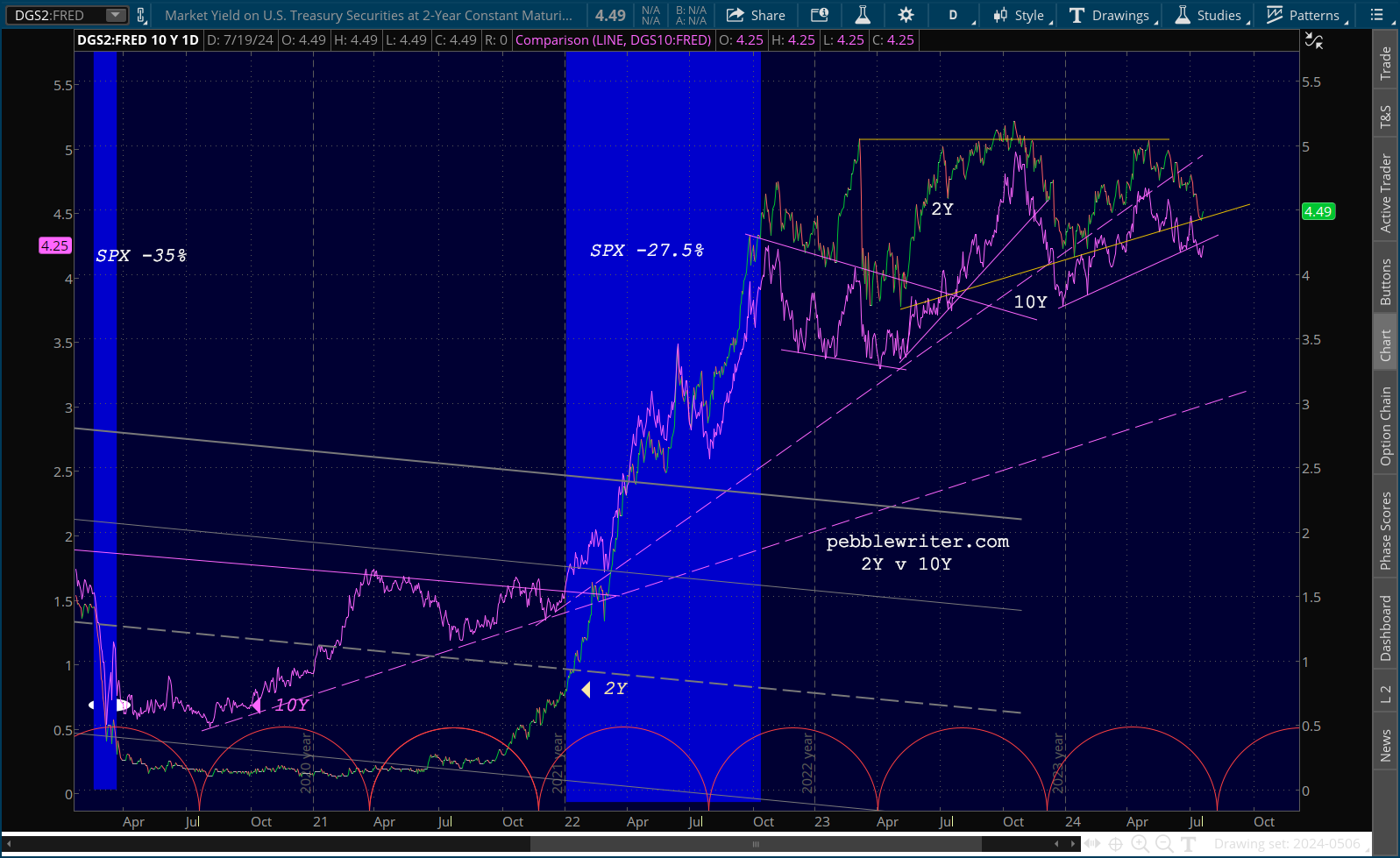
Task: Open the D timeframe dropdown
Action: (x=955, y=15)
